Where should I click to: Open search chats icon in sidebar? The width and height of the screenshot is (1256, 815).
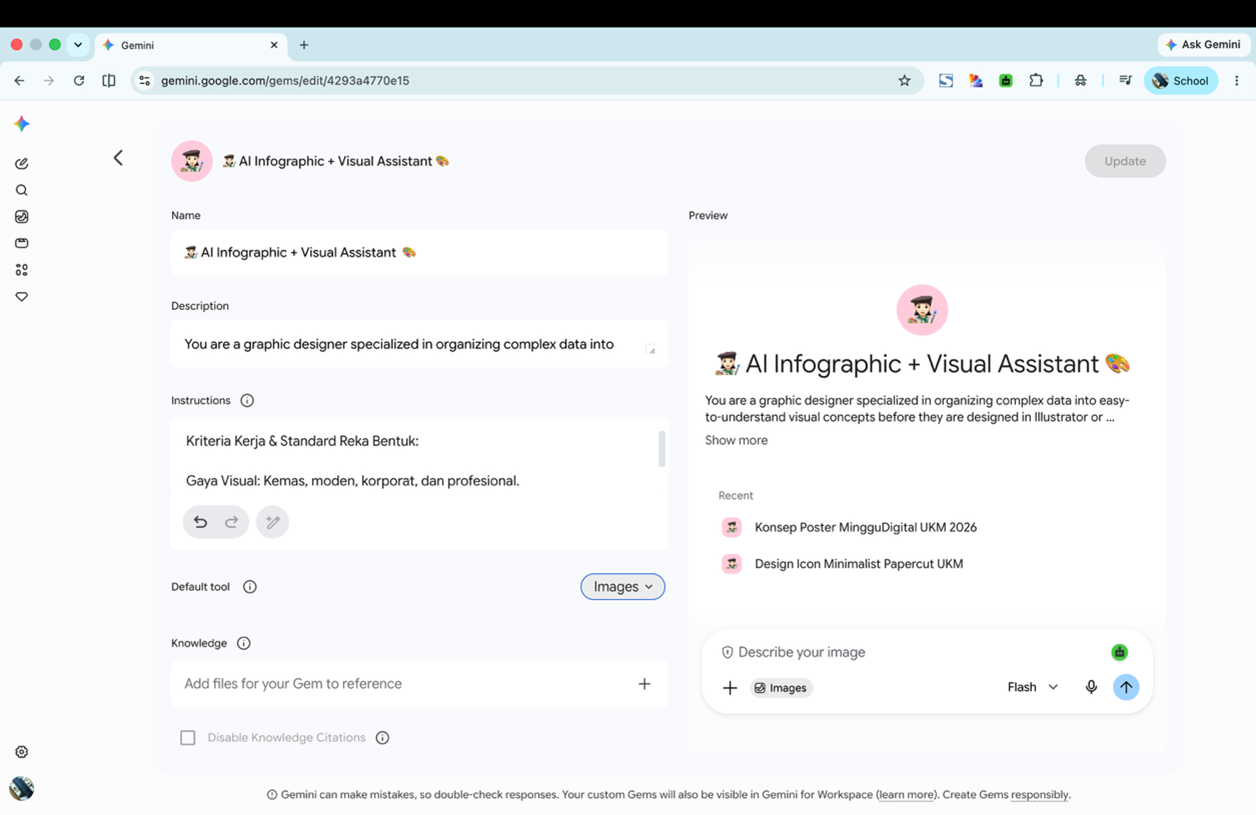(22, 190)
